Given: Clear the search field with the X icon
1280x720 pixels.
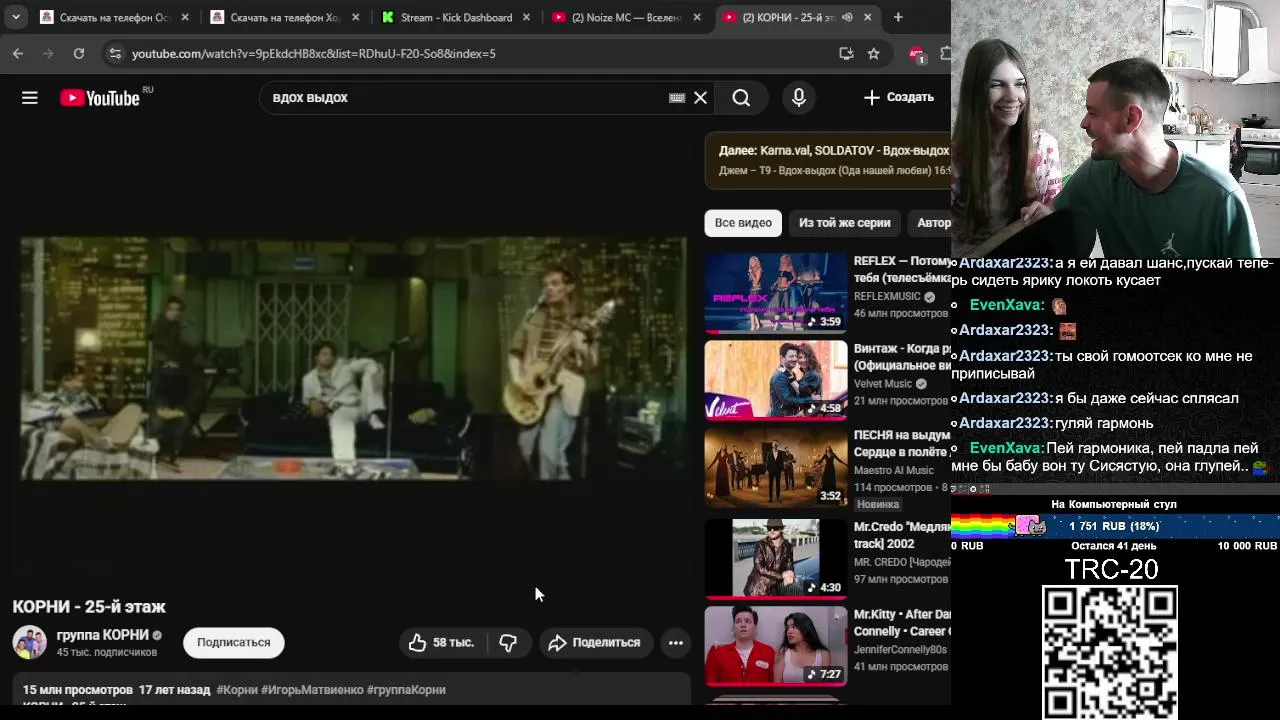Looking at the screenshot, I should 700,97.
